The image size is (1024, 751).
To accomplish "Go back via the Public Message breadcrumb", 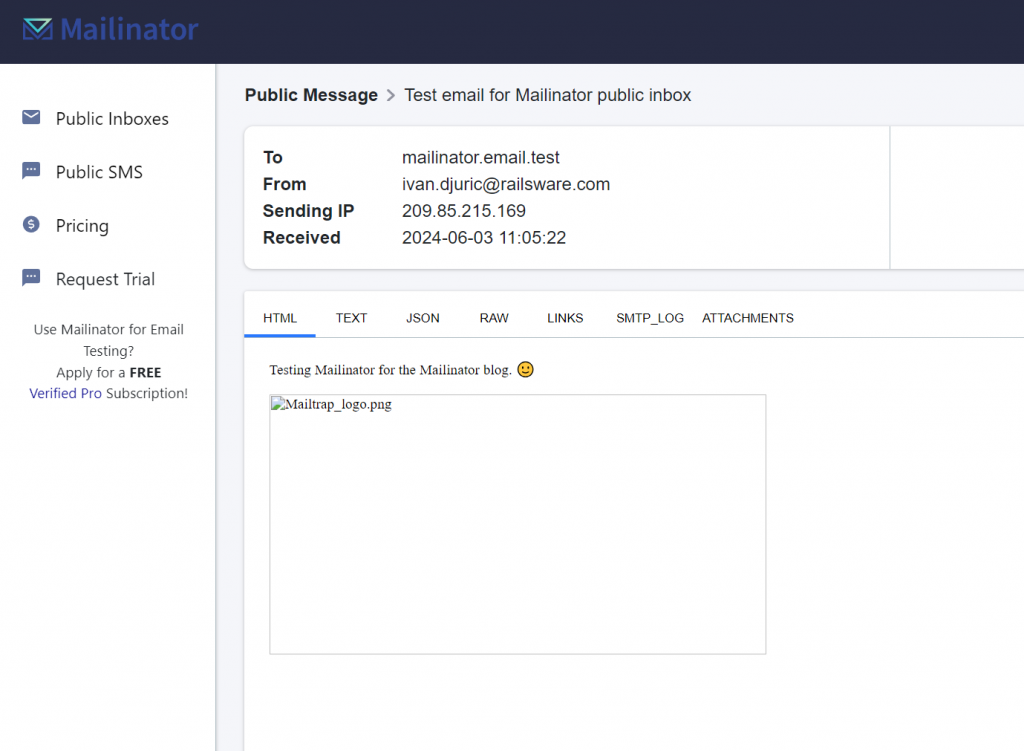I will 311,95.
